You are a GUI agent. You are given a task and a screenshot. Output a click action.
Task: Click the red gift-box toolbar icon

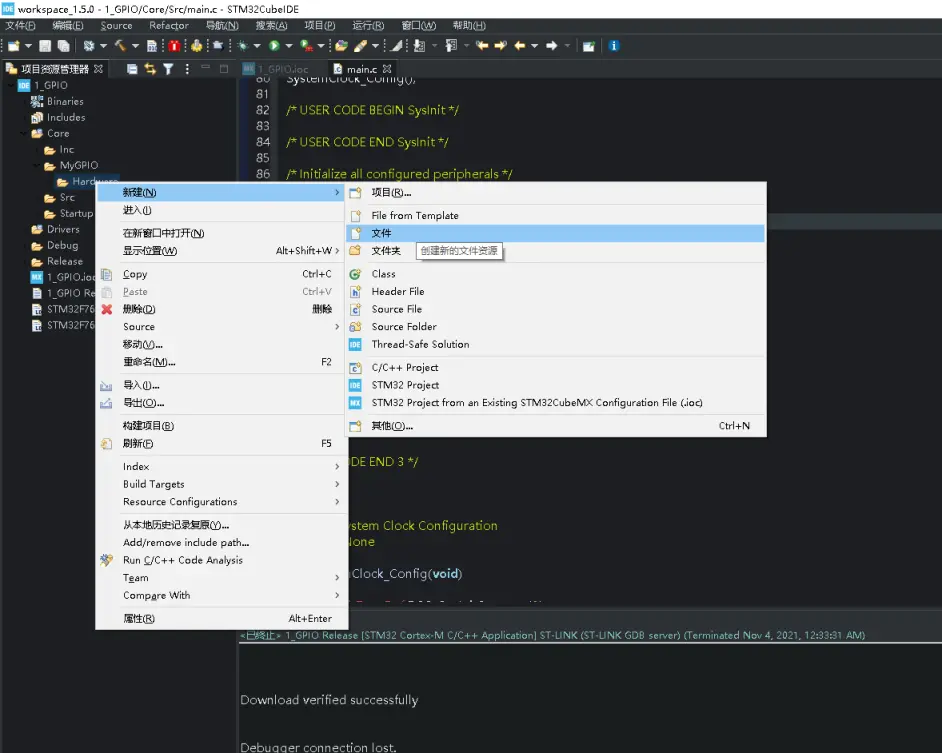tap(174, 46)
